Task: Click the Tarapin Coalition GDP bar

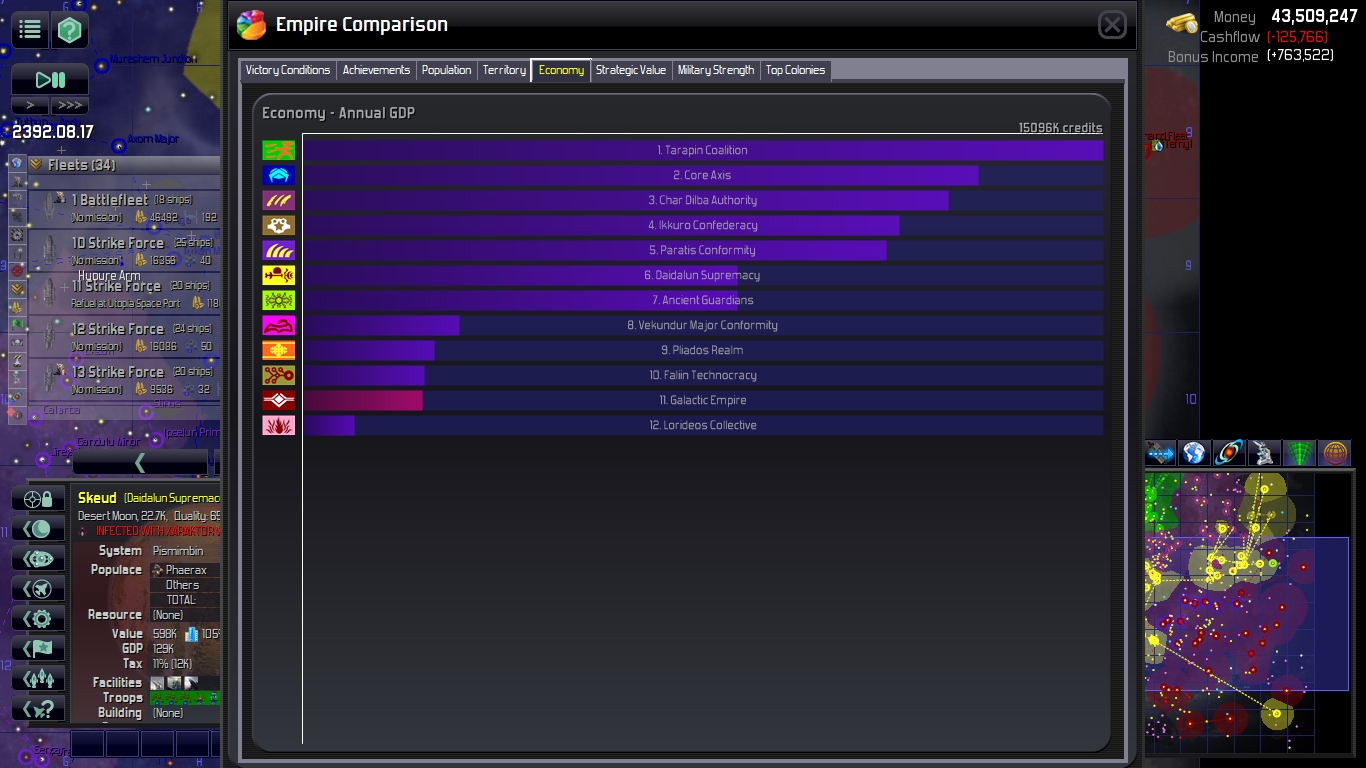Action: click(703, 150)
